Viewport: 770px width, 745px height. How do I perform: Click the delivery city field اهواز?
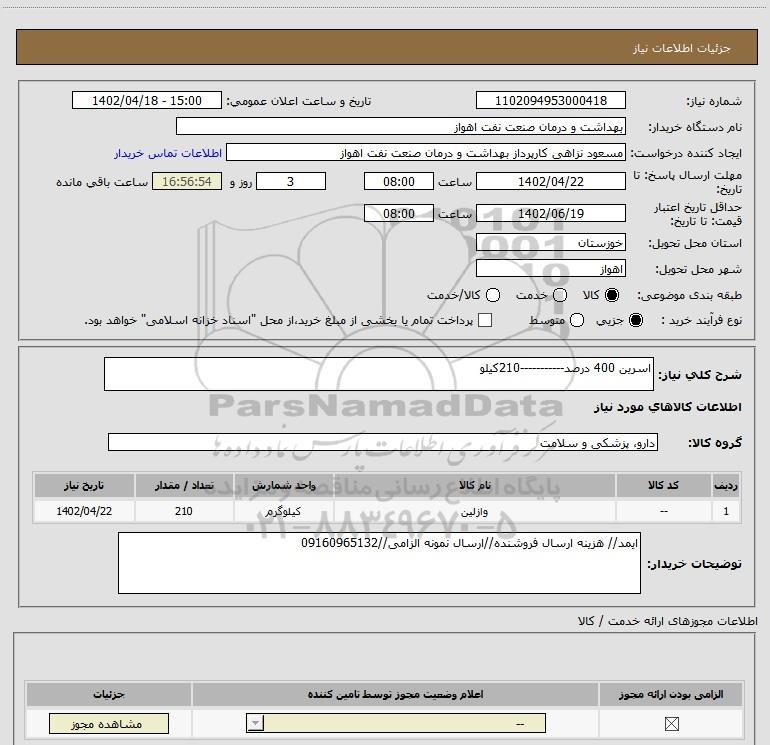pyautogui.click(x=550, y=269)
